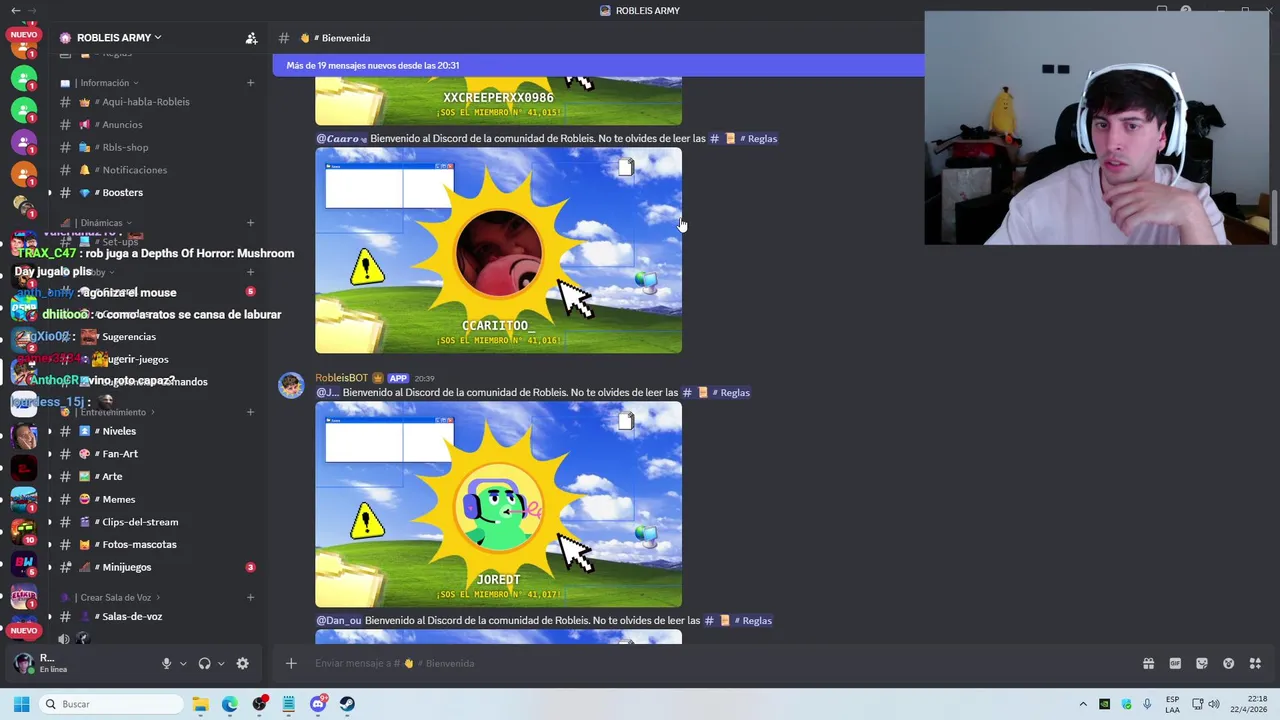Screen dimensions: 1280x720
Task: Jump to bottom NUEVO unread servers pill
Action: [x=23, y=631]
